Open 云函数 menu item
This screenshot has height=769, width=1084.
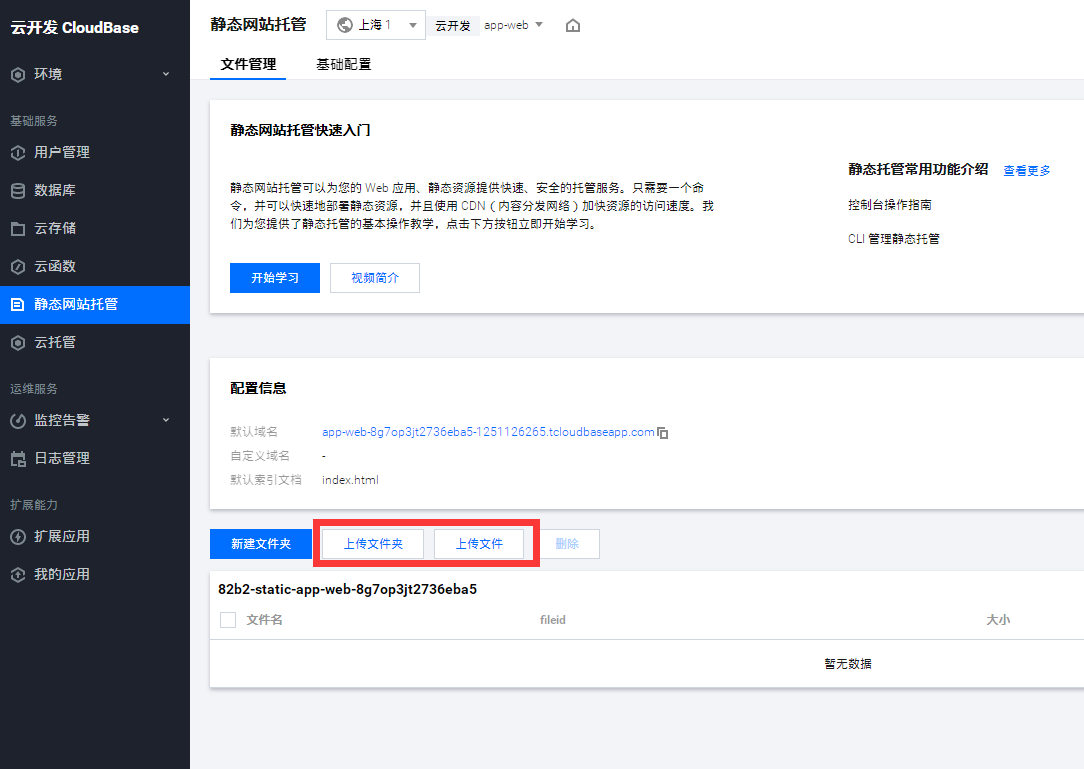[x=95, y=266]
